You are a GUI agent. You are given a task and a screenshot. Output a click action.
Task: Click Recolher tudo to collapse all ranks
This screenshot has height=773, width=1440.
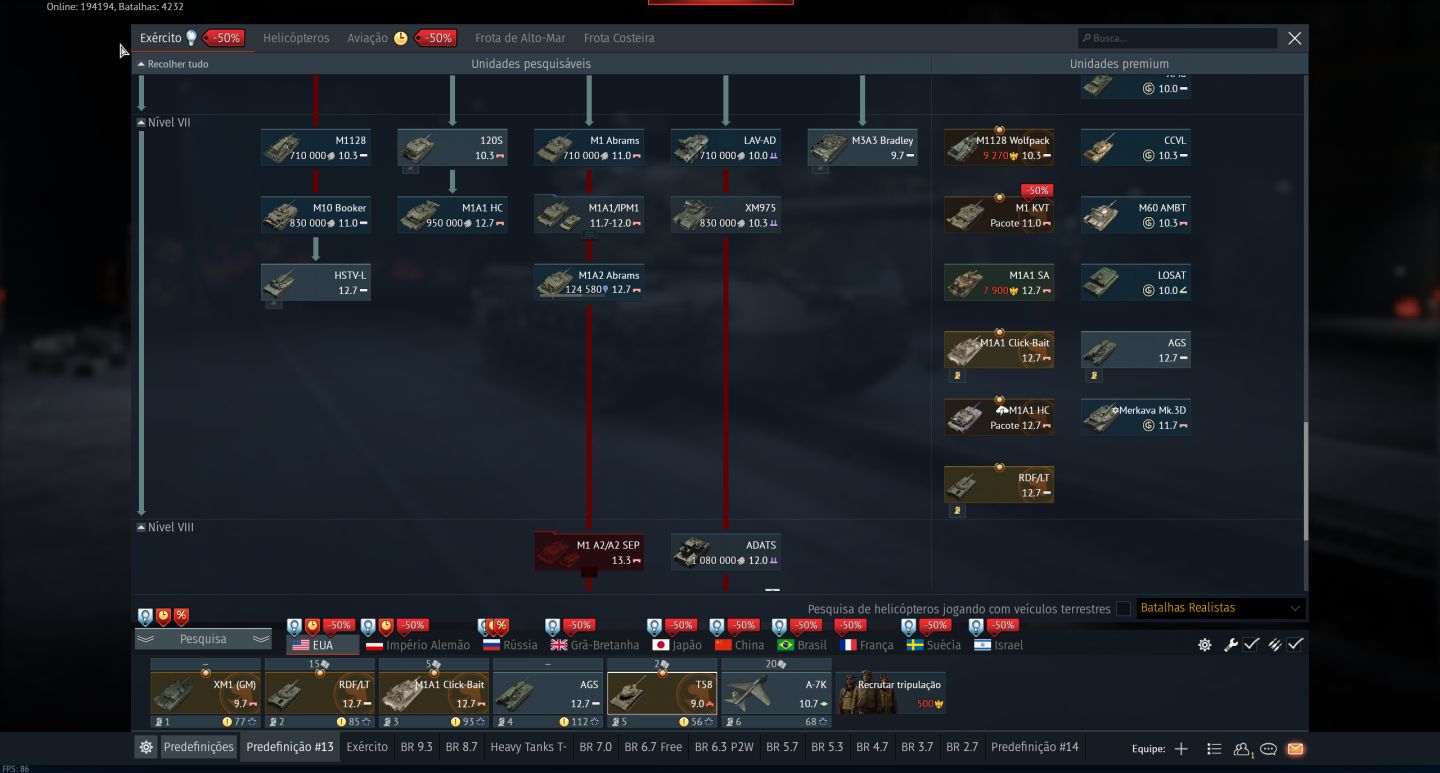pyautogui.click(x=173, y=64)
